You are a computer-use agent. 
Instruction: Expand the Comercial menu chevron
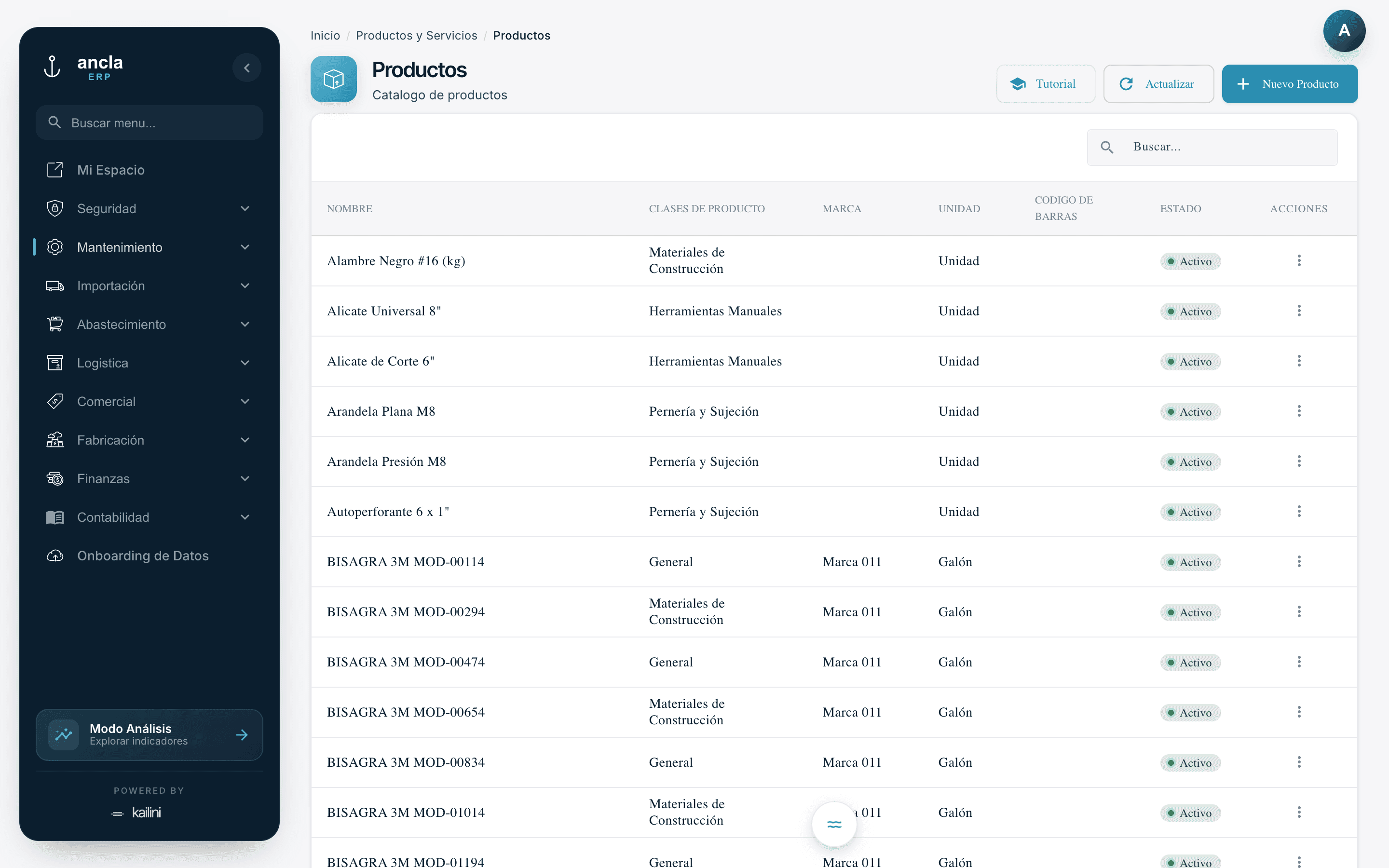pos(245,401)
